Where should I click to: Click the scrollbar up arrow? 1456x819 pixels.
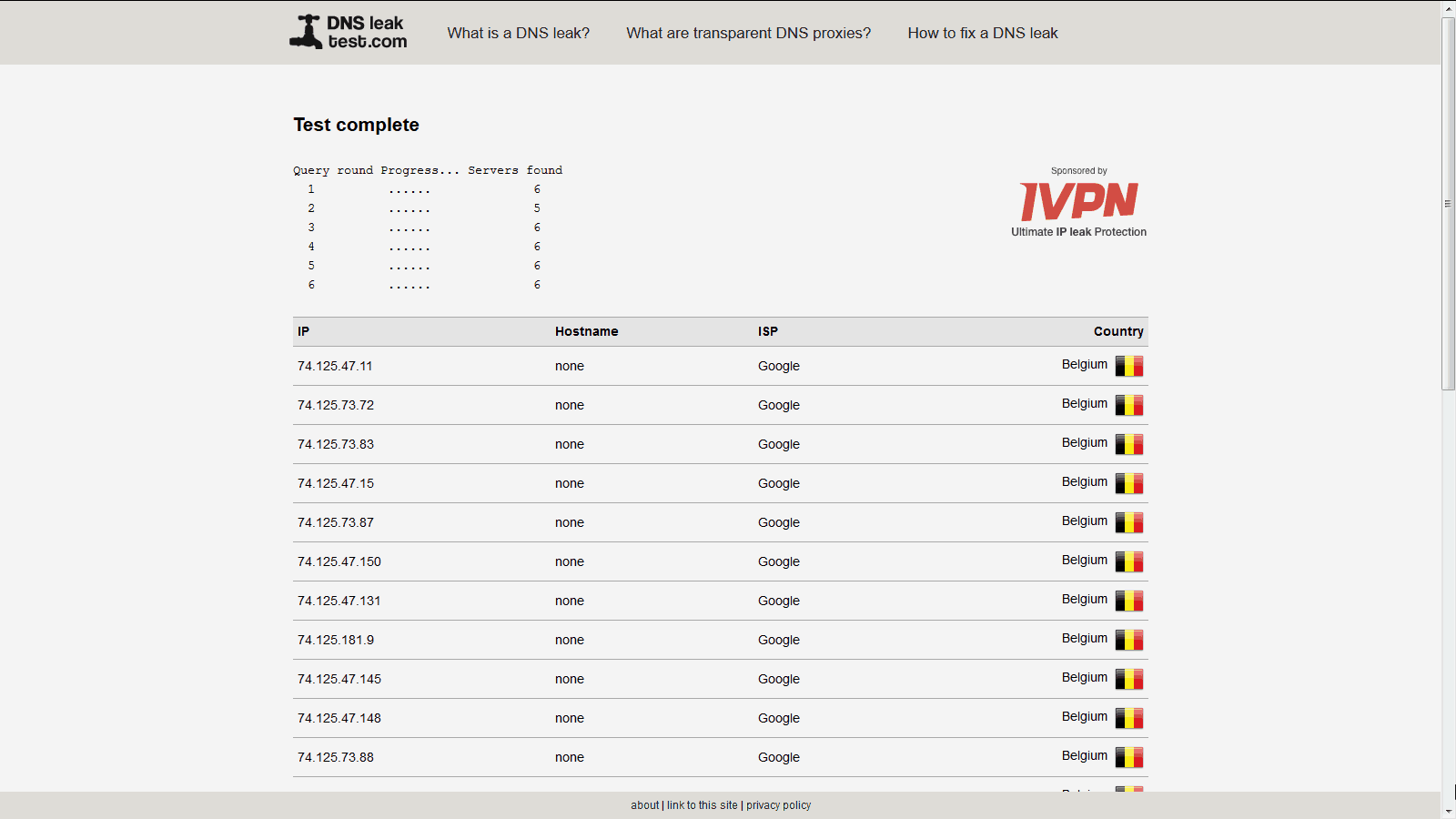tap(1449, 8)
